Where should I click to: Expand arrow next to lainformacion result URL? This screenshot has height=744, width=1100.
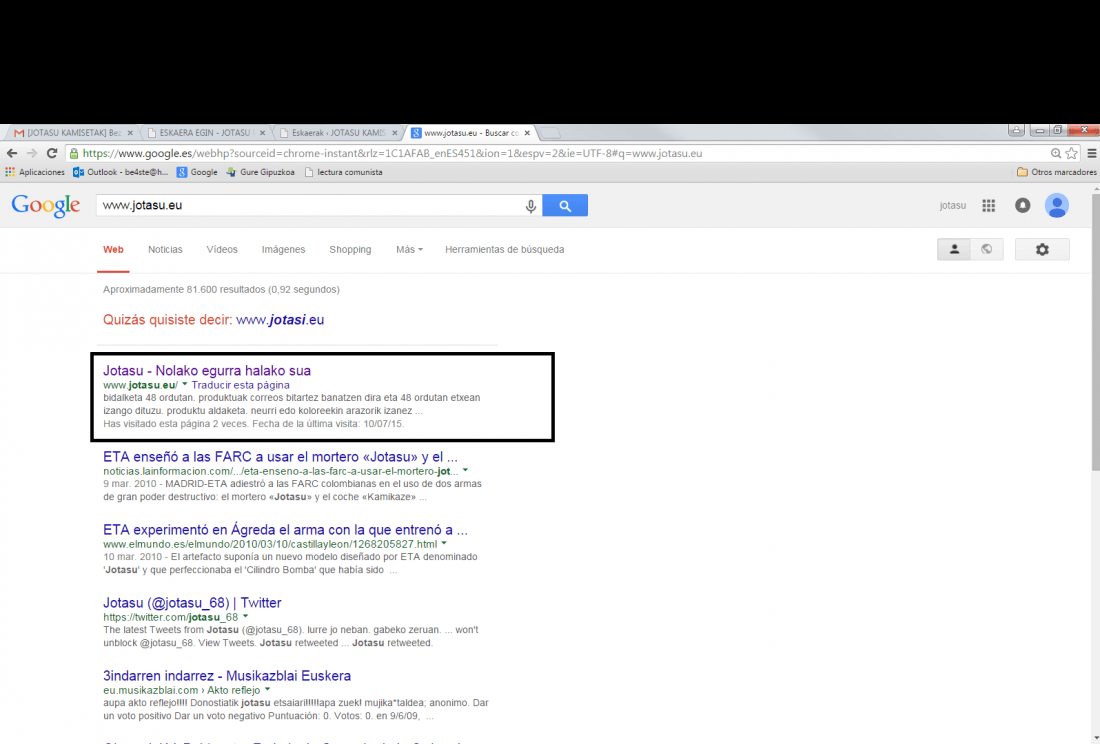point(465,471)
